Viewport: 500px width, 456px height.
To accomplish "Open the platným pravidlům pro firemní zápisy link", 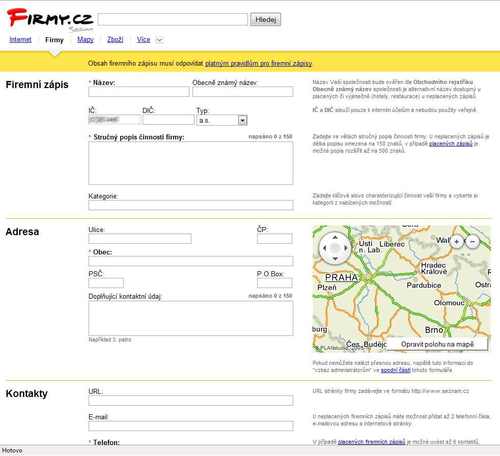I will tap(258, 63).
